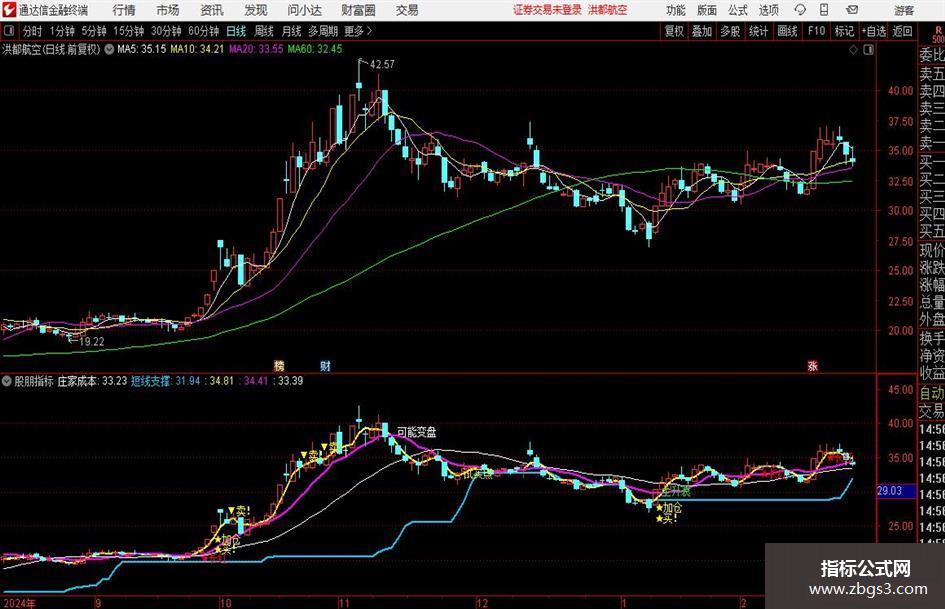945x609 pixels.
Task: Switch to the 分时 chart tab
Action: [33, 31]
